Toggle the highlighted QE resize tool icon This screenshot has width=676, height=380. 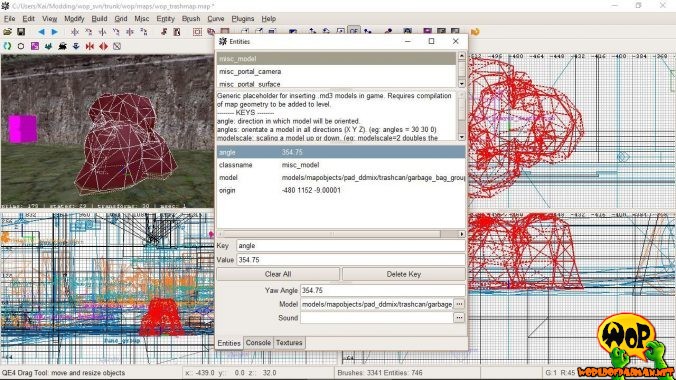click(354, 31)
